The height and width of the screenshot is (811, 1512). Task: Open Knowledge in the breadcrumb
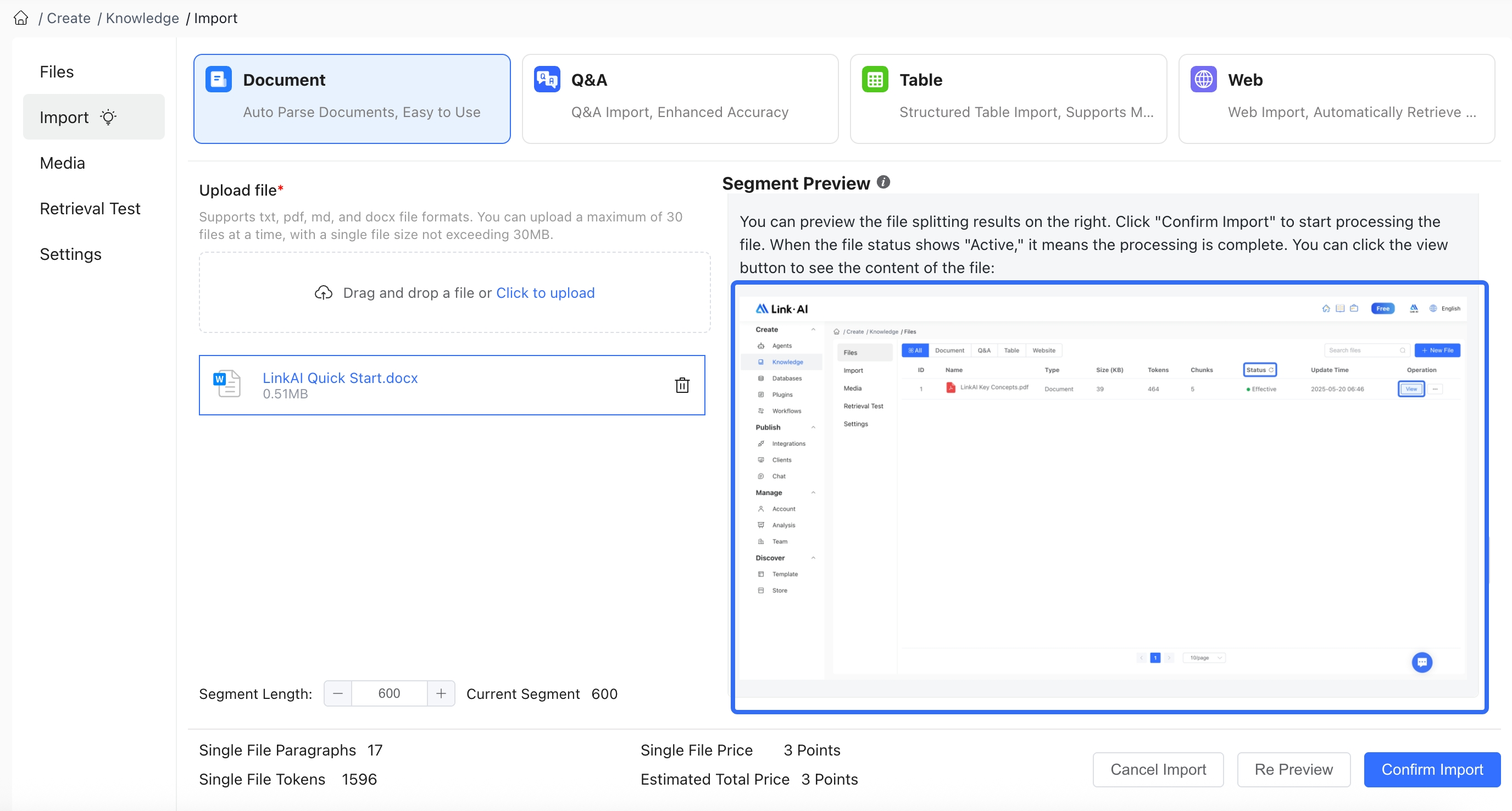[x=143, y=18]
